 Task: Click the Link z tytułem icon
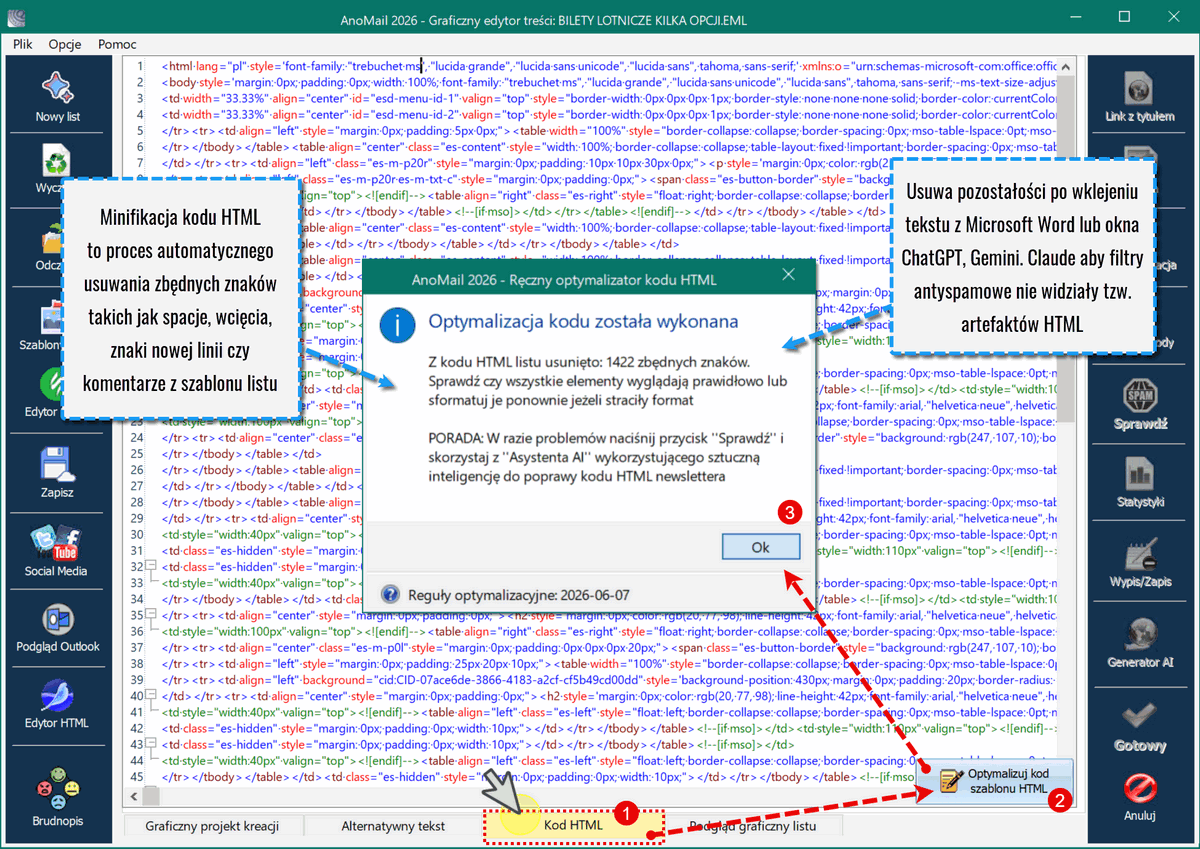pos(1140,88)
